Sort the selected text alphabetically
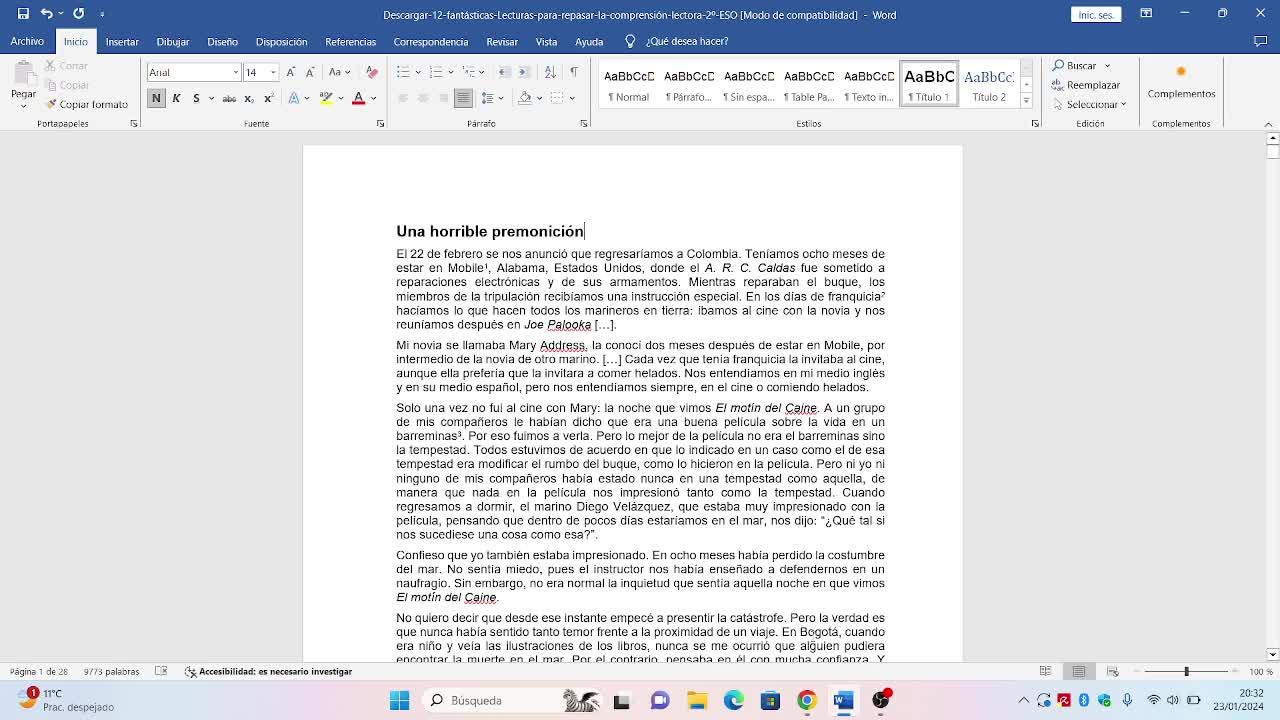Image resolution: width=1280 pixels, height=720 pixels. click(550, 72)
